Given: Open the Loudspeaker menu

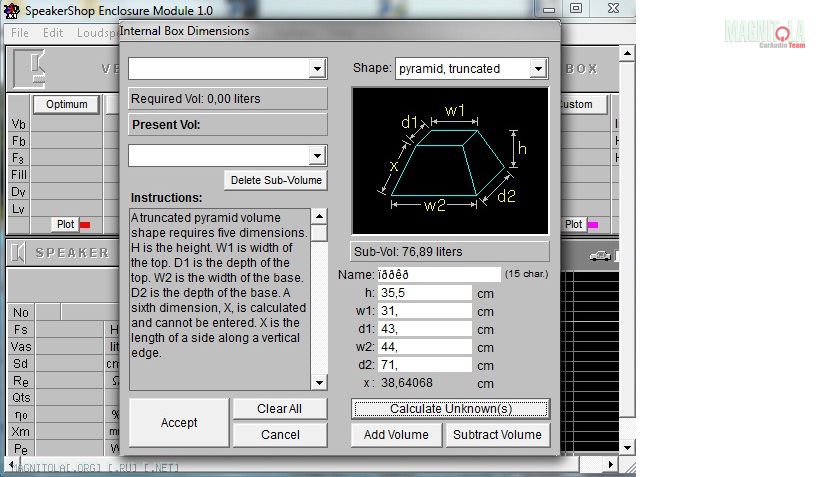Looking at the screenshot, I should pyautogui.click(x=97, y=33).
